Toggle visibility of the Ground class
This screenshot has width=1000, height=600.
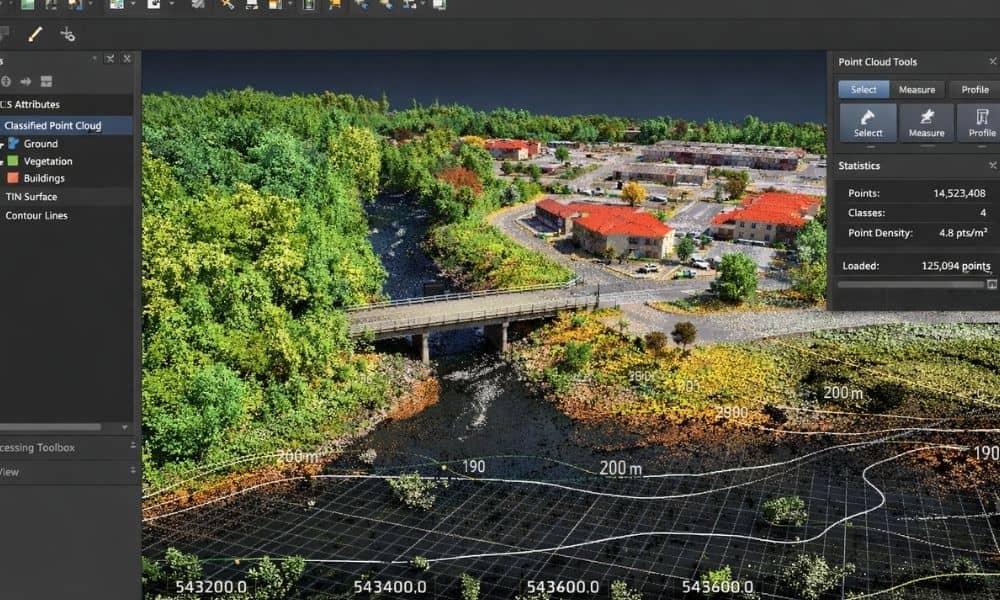pos(13,143)
